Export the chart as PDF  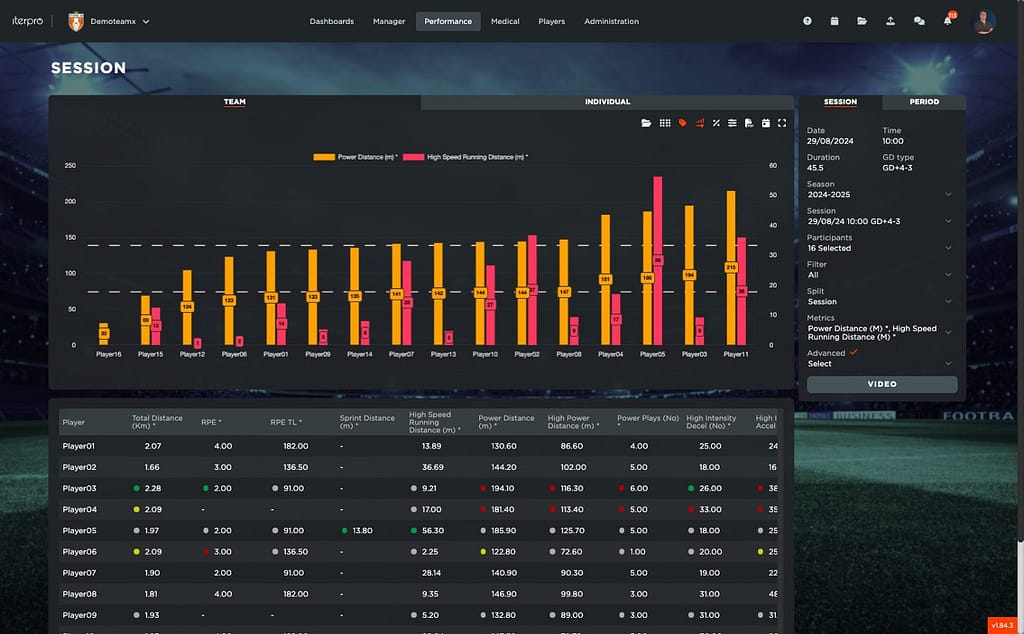coord(748,123)
